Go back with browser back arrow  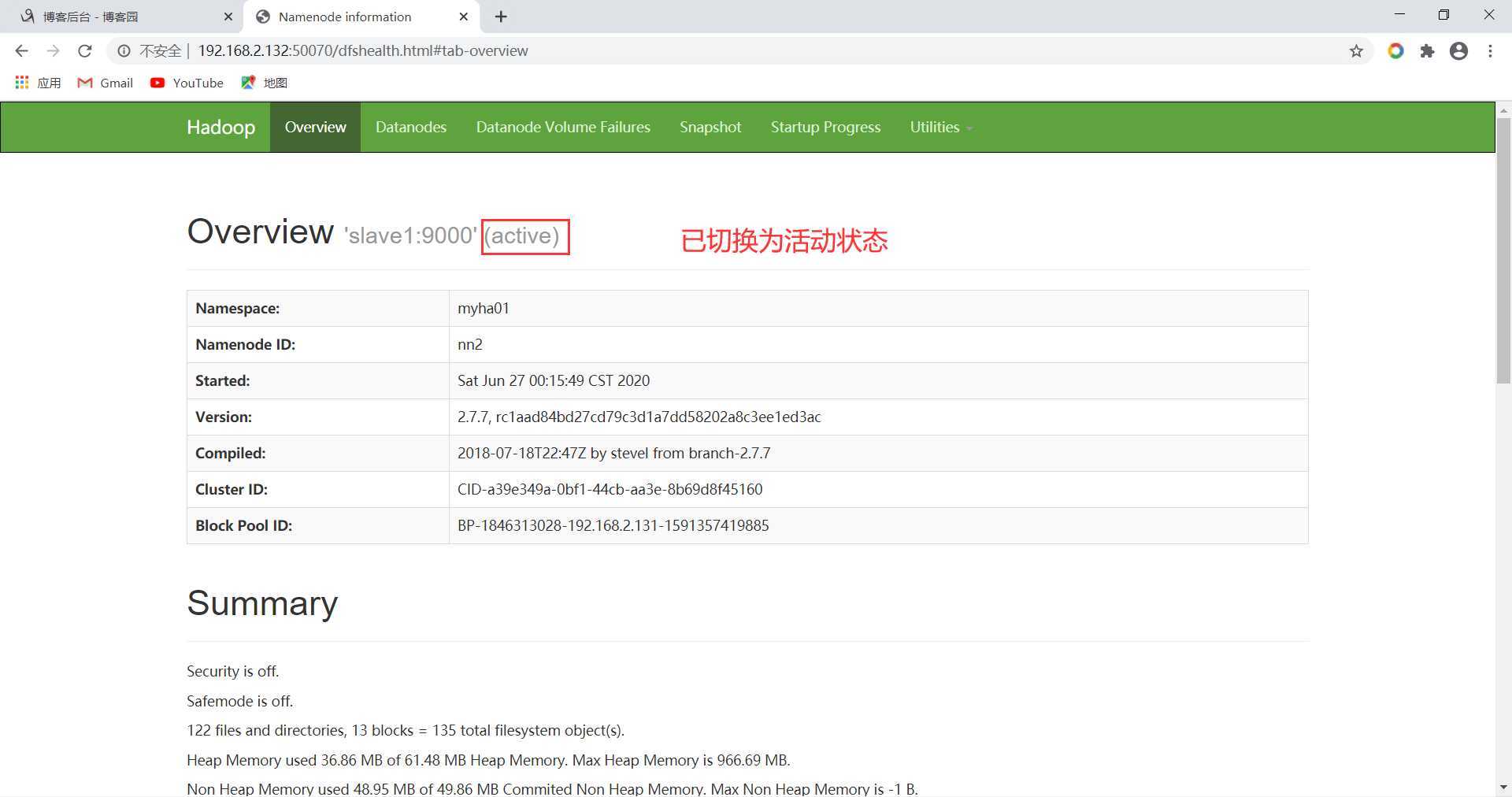click(21, 50)
